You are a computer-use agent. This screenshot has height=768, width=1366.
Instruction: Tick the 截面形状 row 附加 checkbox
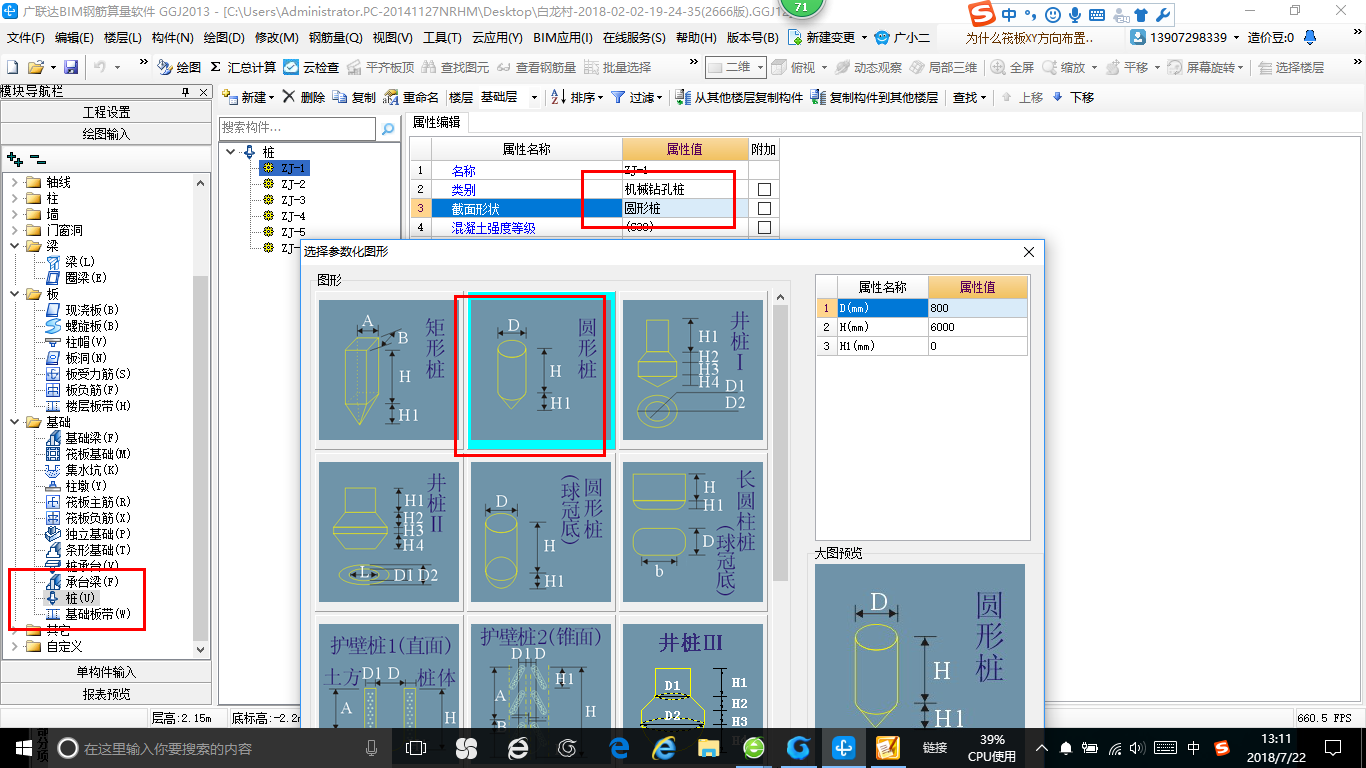point(764,209)
